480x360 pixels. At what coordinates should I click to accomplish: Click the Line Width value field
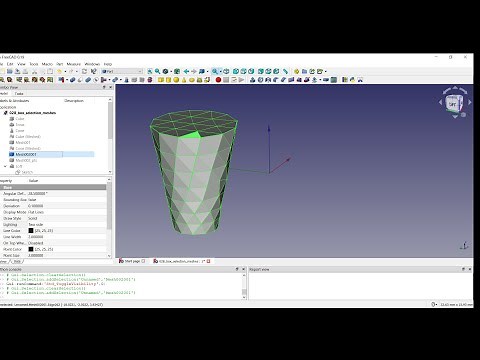67,237
